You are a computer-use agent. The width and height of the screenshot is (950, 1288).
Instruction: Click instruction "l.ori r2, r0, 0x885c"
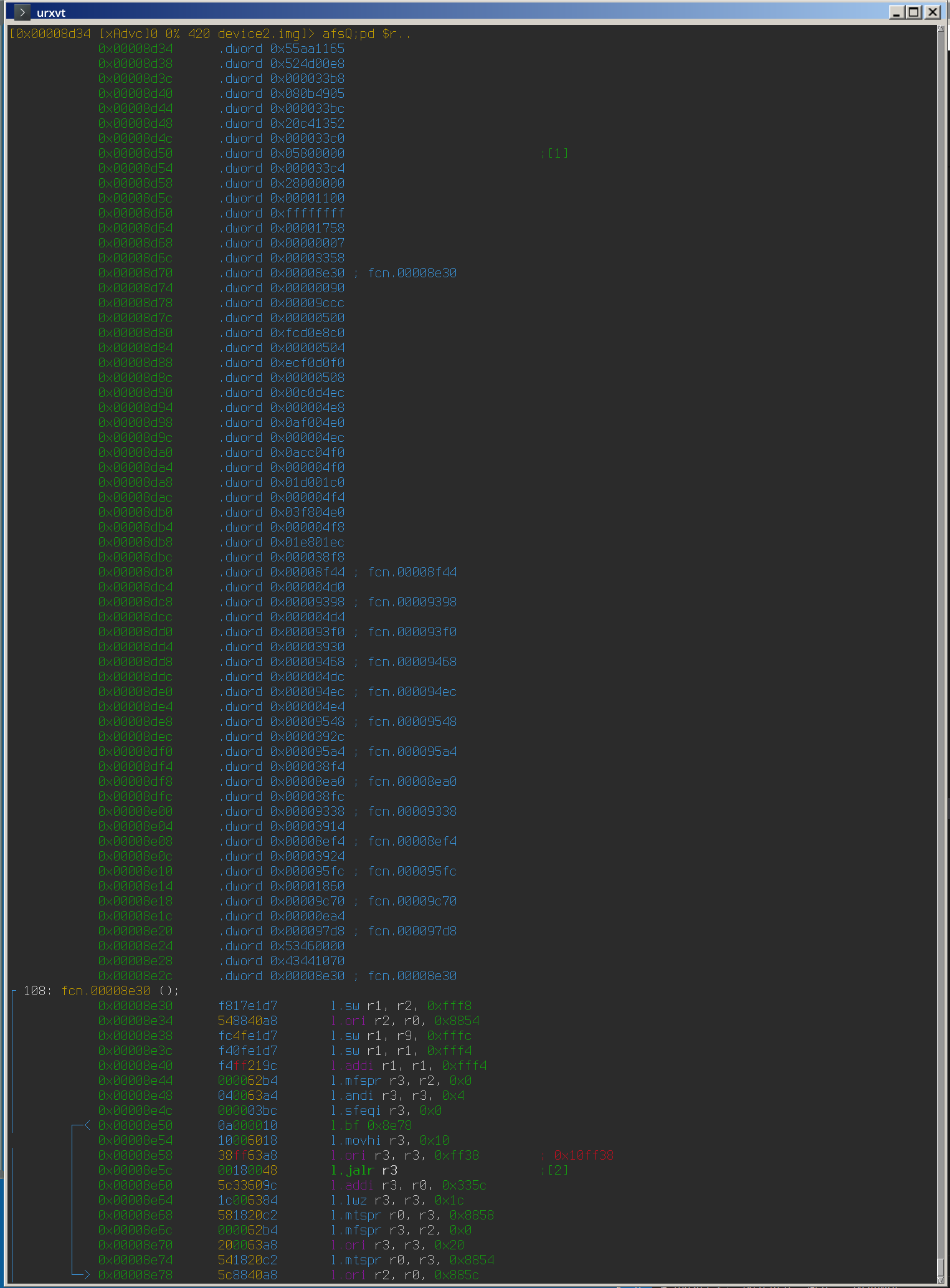[x=405, y=1275]
